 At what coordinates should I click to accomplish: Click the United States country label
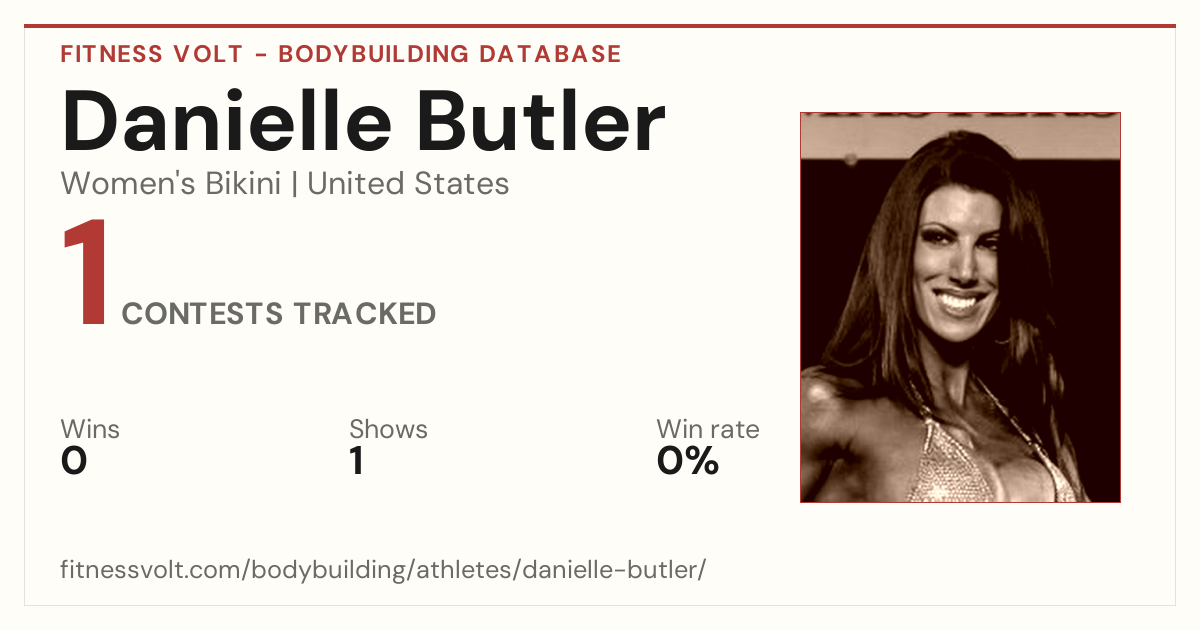[408, 184]
